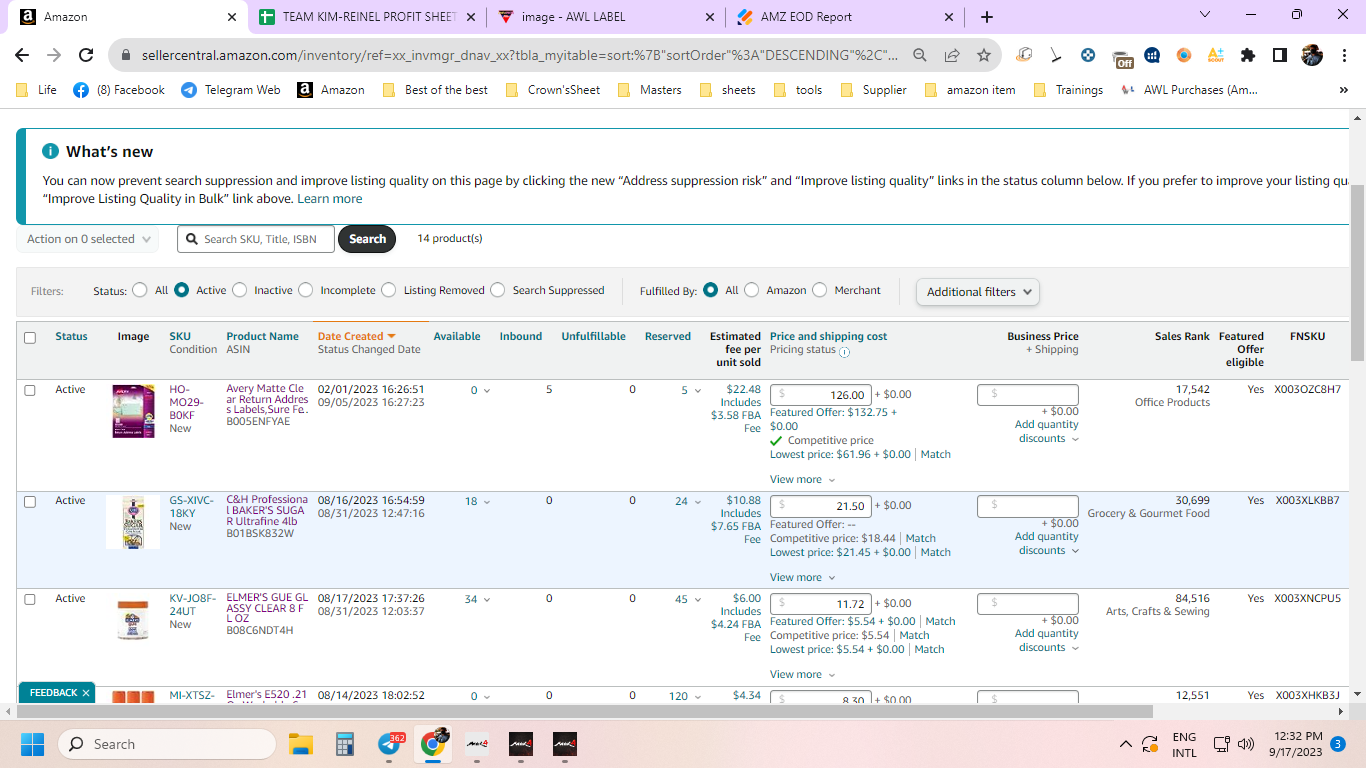
Task: Select the Search Suppressed radio button
Action: [x=497, y=290]
